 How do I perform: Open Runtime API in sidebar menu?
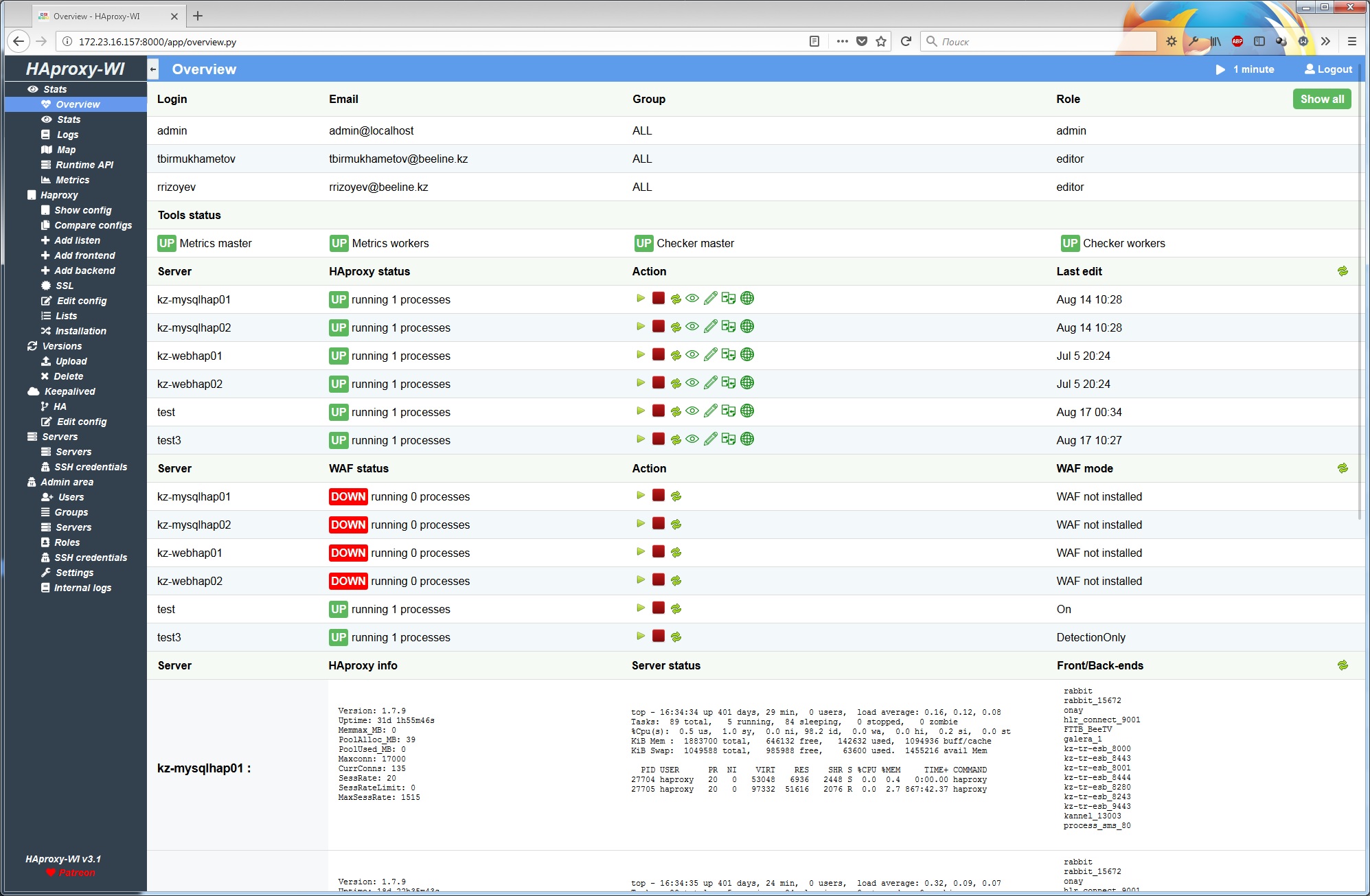coord(84,165)
